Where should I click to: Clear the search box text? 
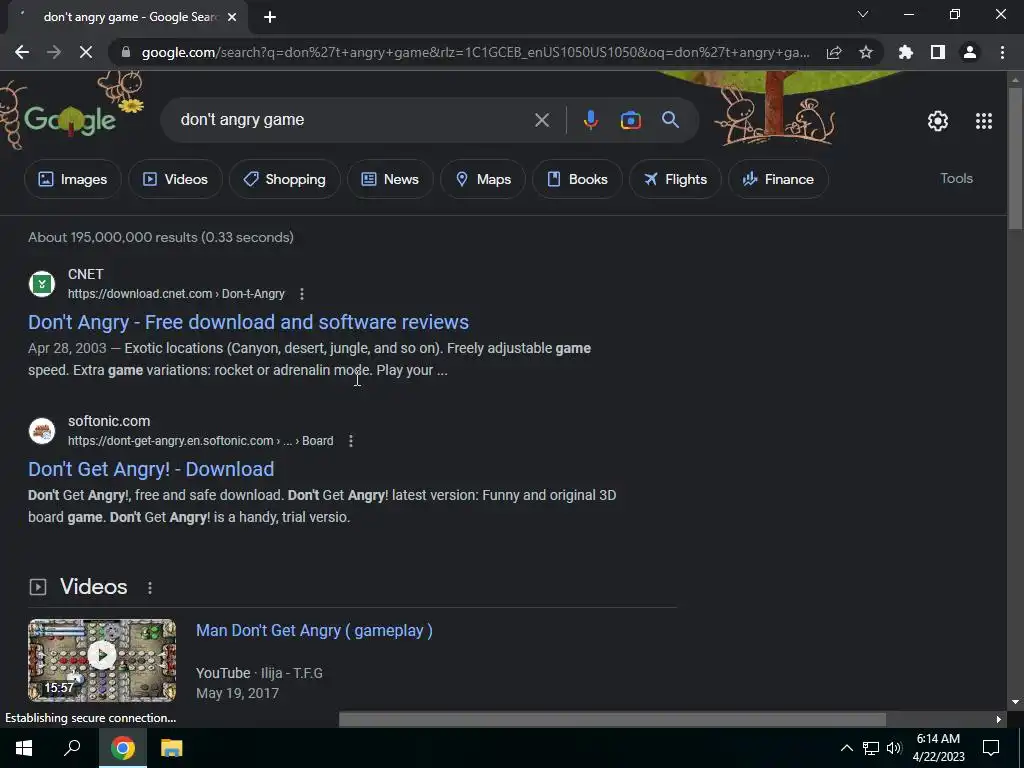pos(542,120)
